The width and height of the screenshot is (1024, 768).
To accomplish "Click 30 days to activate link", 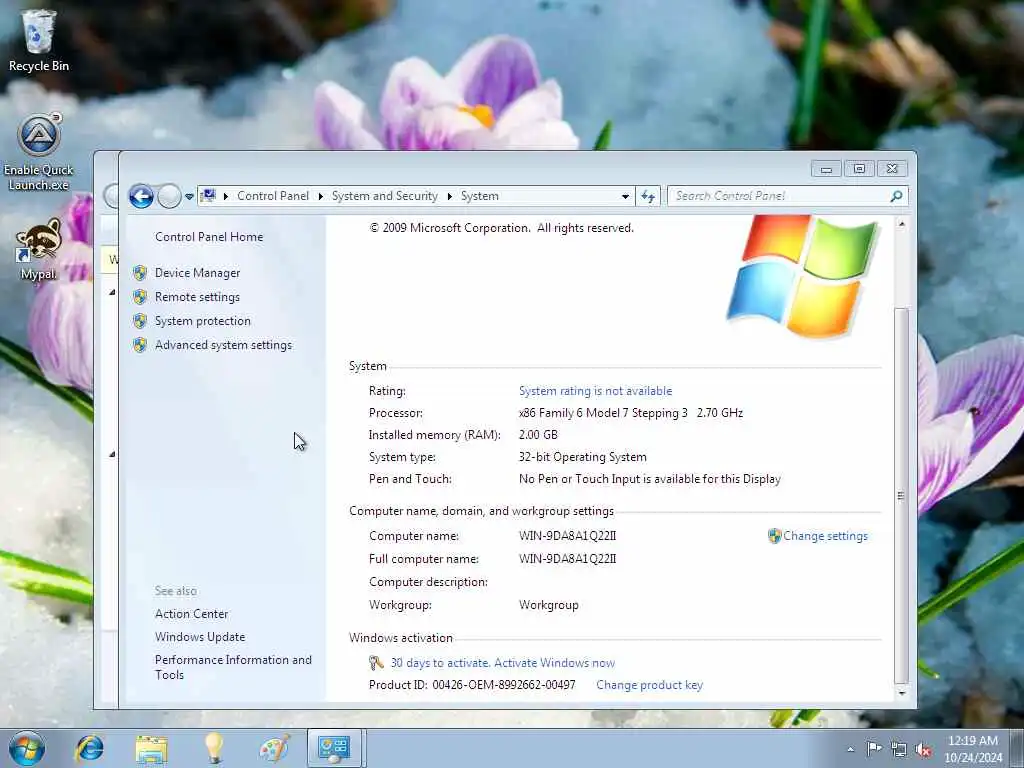I will 502,663.
